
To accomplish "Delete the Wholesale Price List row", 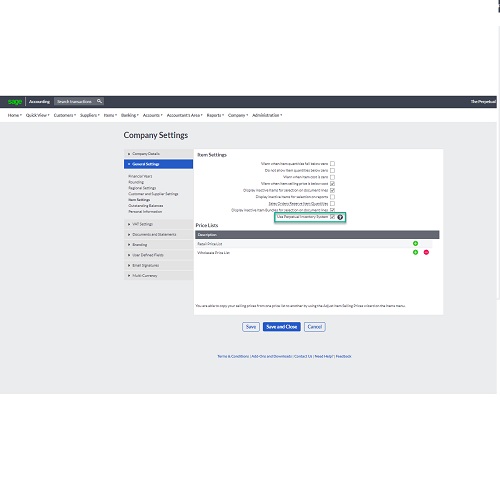I will click(426, 252).
